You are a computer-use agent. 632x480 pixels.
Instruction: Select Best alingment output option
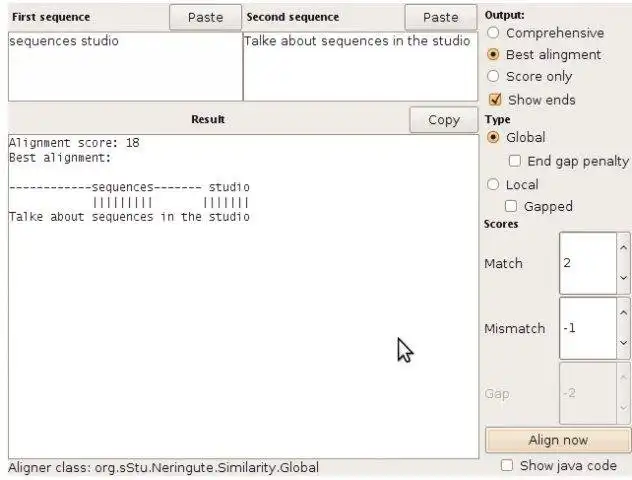point(493,54)
